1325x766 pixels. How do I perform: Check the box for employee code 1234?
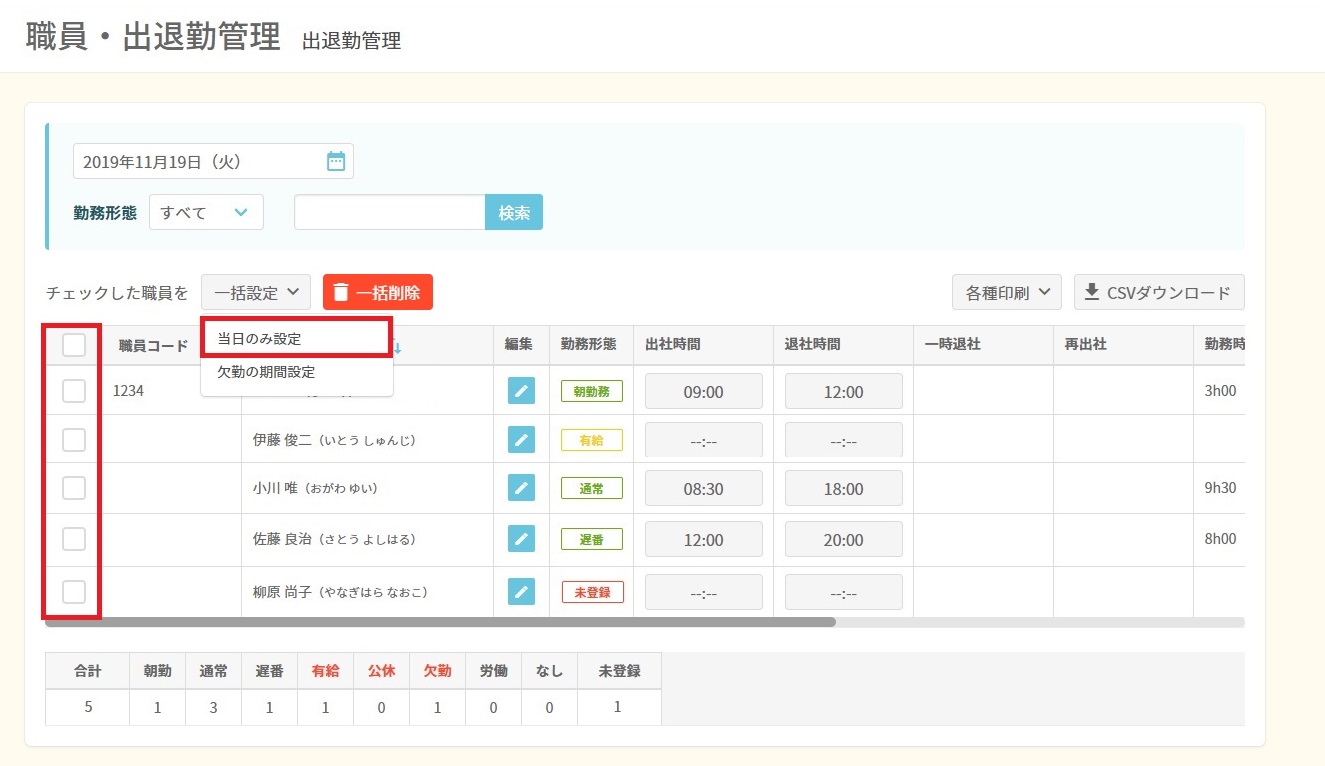point(74,391)
